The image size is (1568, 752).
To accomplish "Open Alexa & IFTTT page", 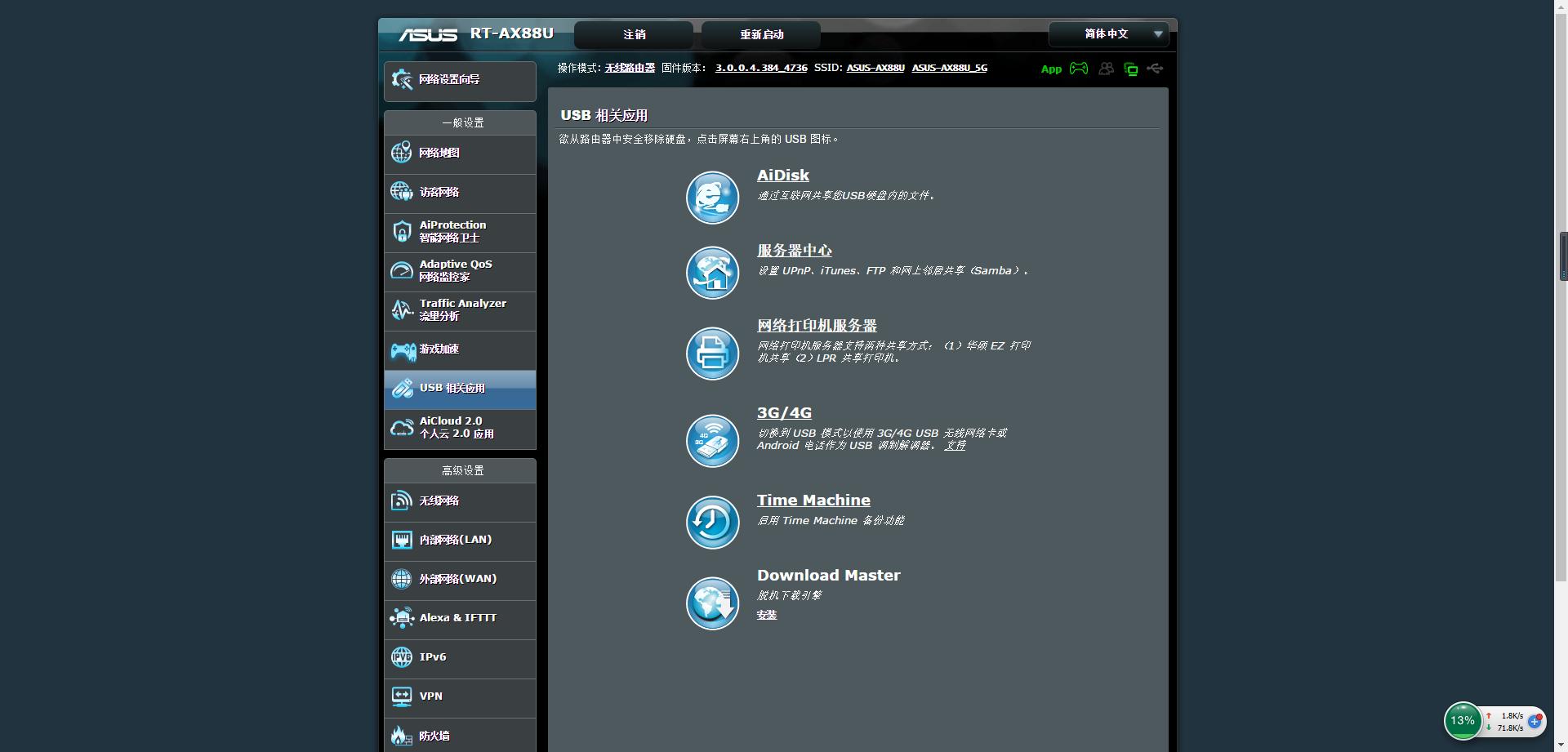I will 460,619.
